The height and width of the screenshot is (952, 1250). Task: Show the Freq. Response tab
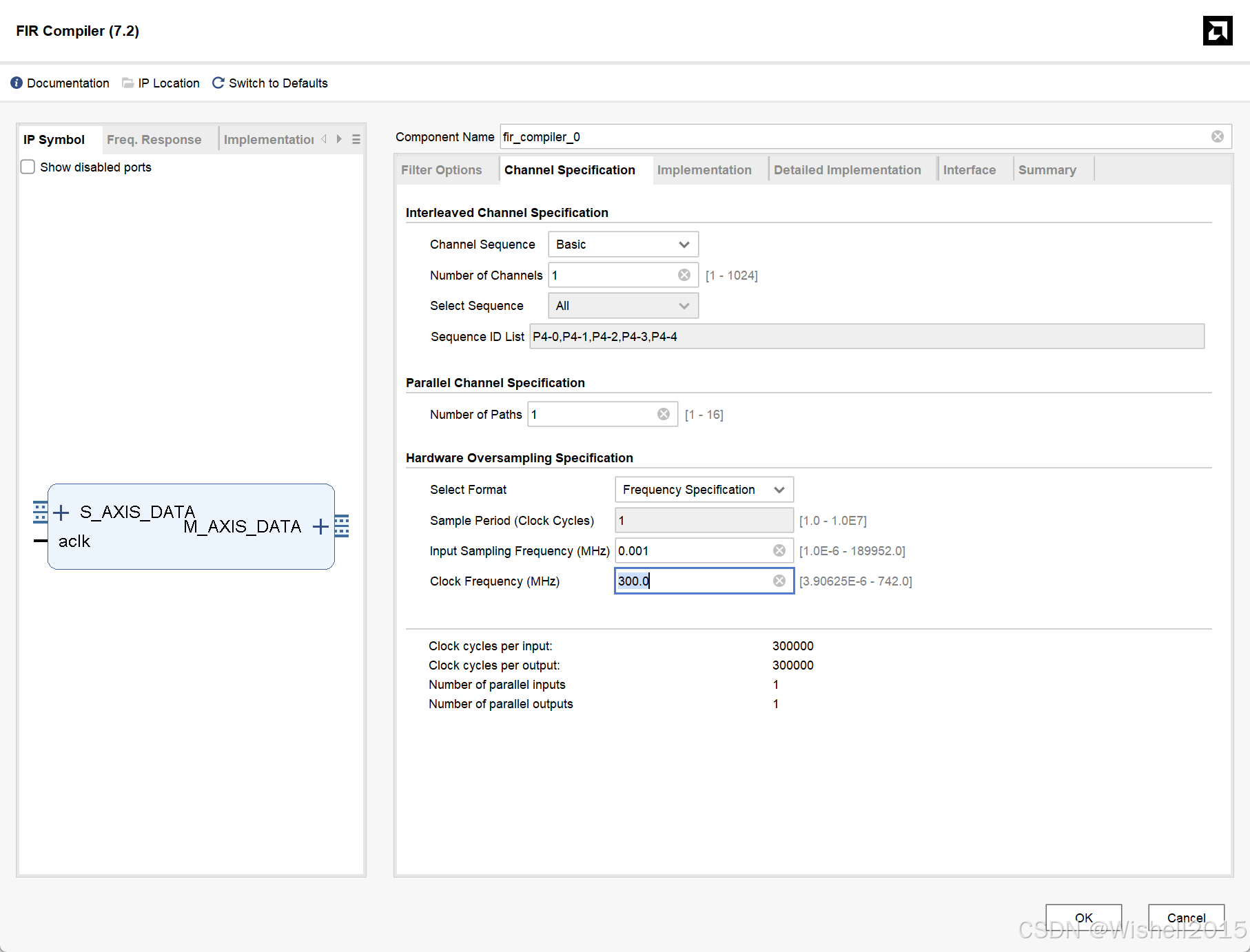click(154, 139)
